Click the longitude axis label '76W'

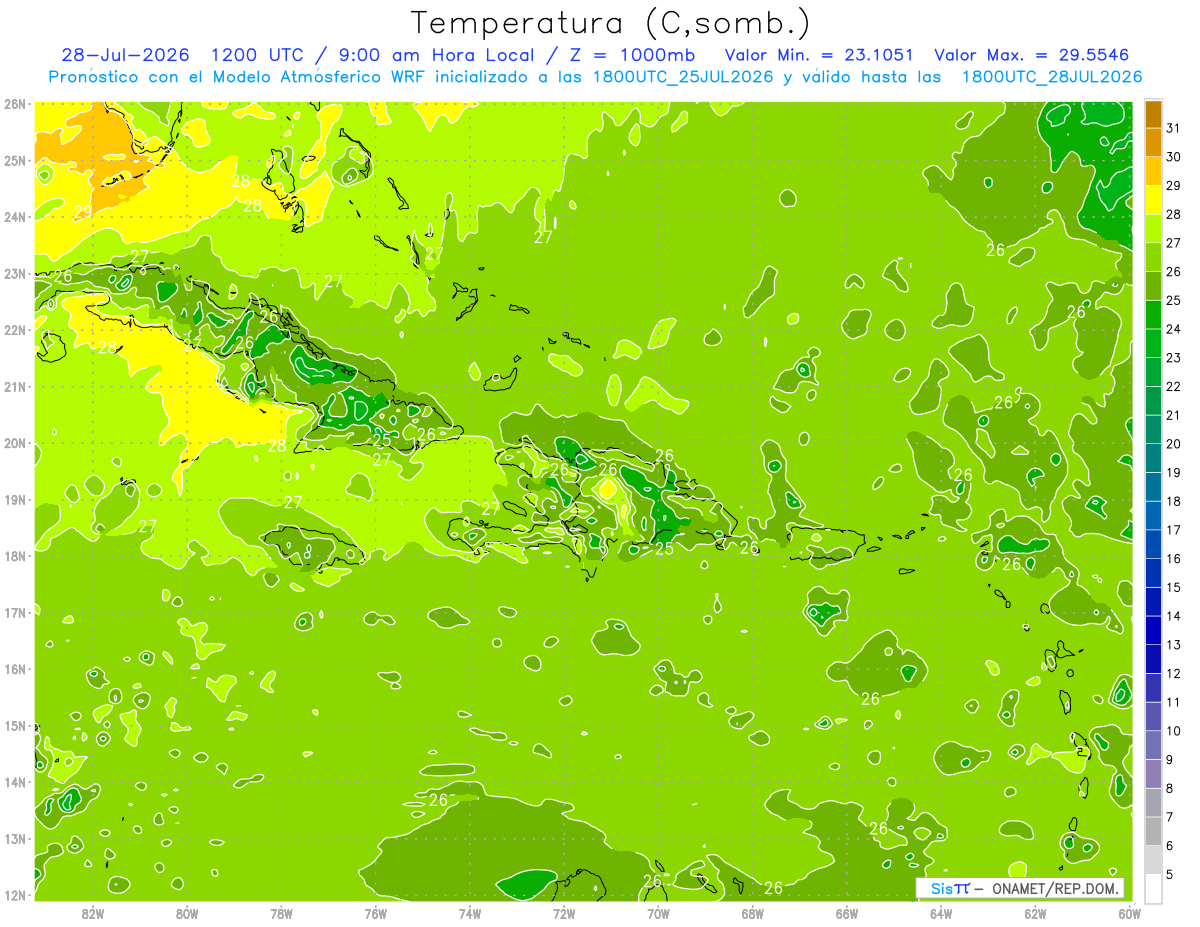[376, 913]
